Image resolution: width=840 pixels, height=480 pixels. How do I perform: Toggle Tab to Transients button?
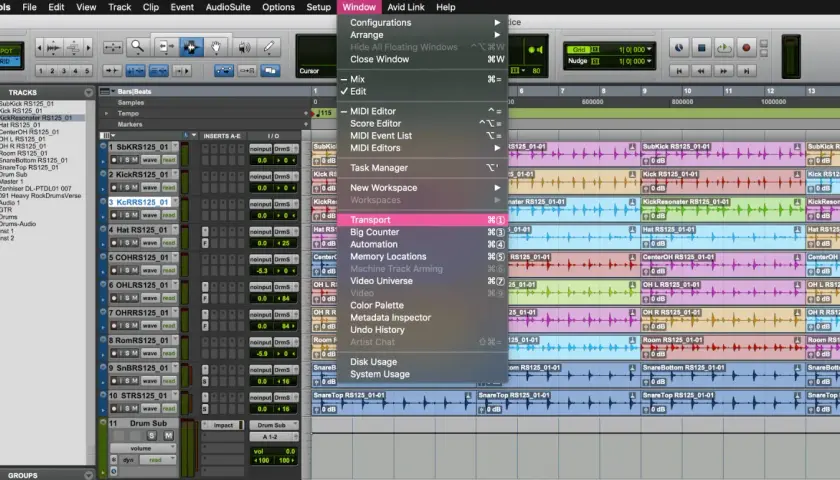point(112,70)
